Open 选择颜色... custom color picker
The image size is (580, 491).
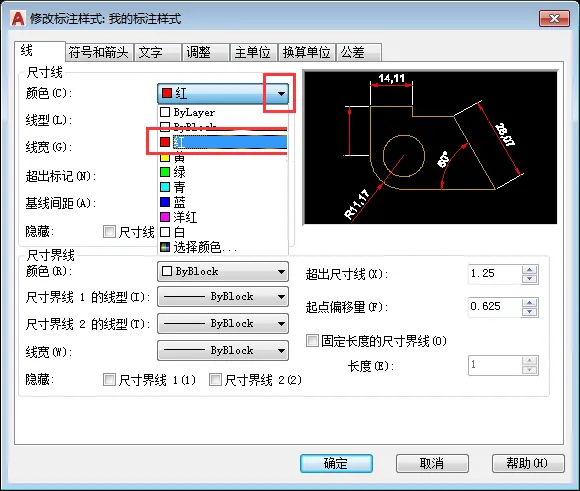point(223,247)
